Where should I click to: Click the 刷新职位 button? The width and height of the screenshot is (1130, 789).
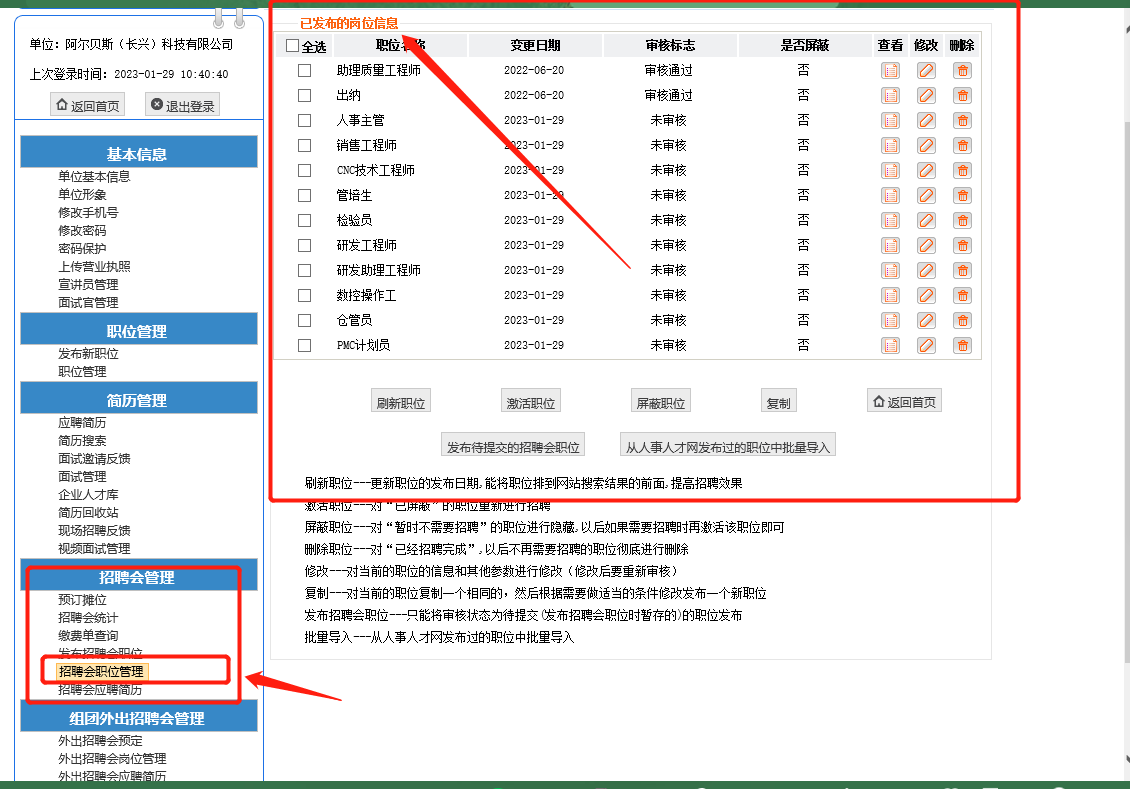tap(401, 402)
